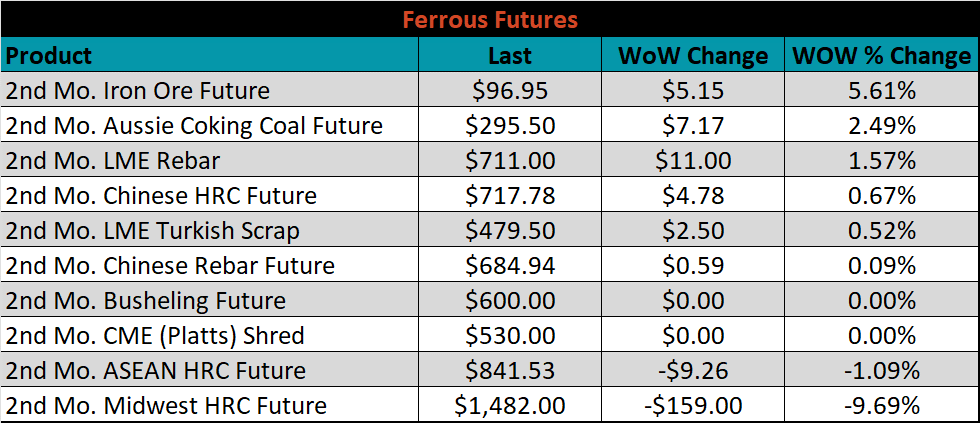Select the LME Turkish Scrap row label
The height and width of the screenshot is (423, 980).
210,230
